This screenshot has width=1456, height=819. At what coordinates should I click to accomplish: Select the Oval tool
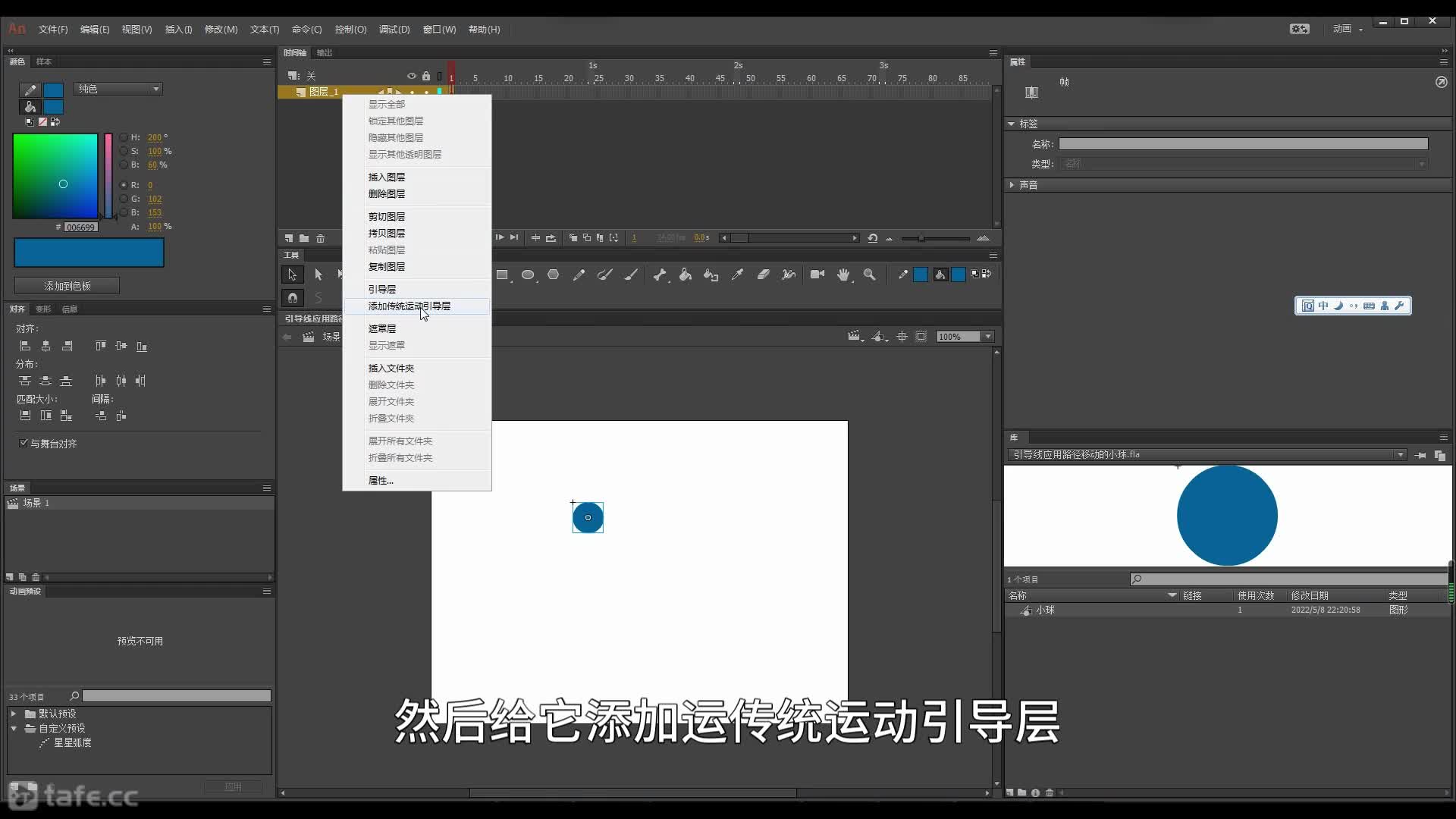(528, 275)
